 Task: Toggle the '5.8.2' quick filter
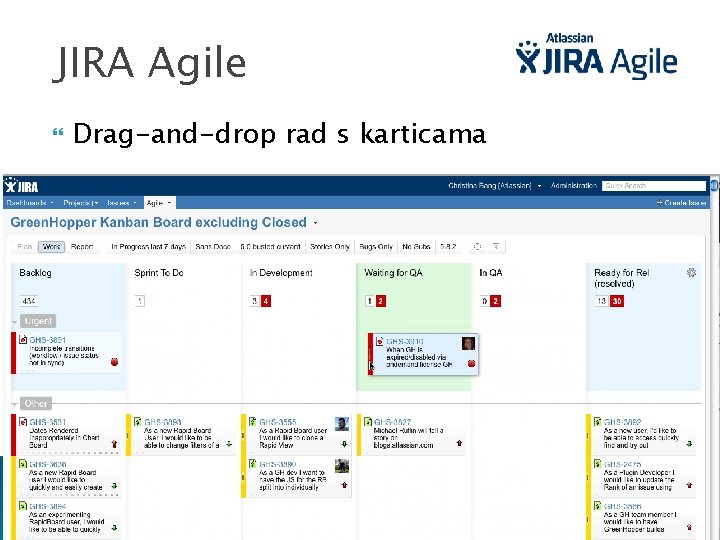click(x=448, y=247)
